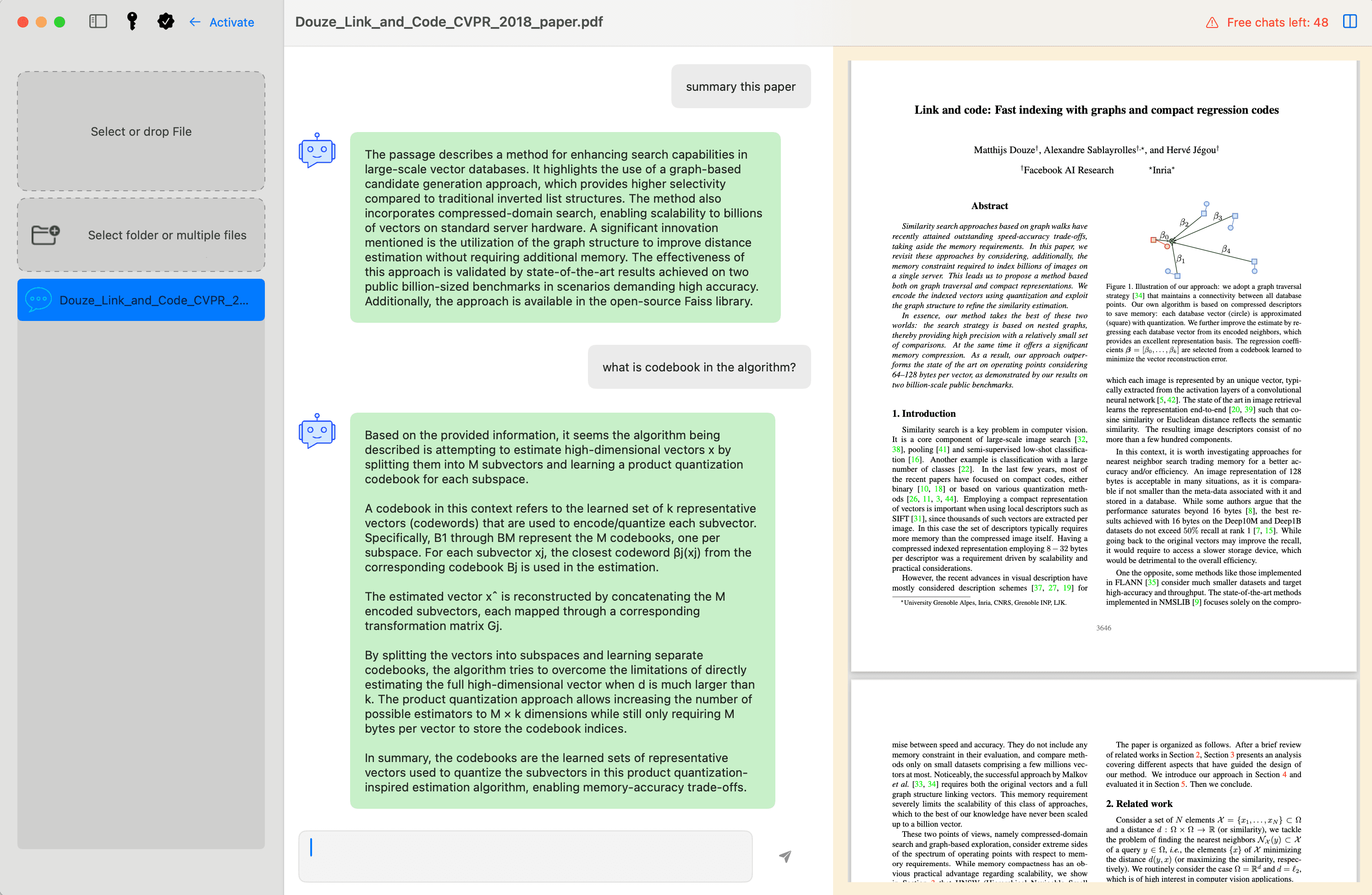The image size is (1372, 895).
Task: Click the University Grenoble Alpes footnote
Action: (x=983, y=602)
